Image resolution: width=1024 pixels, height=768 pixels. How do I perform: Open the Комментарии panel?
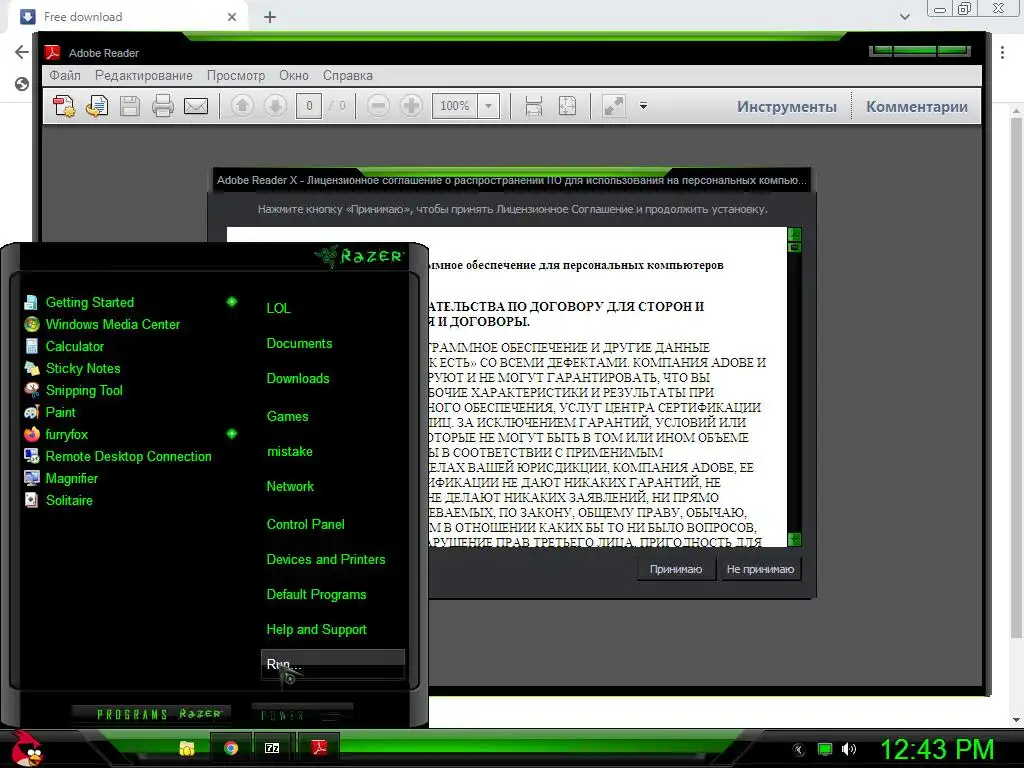tap(916, 106)
